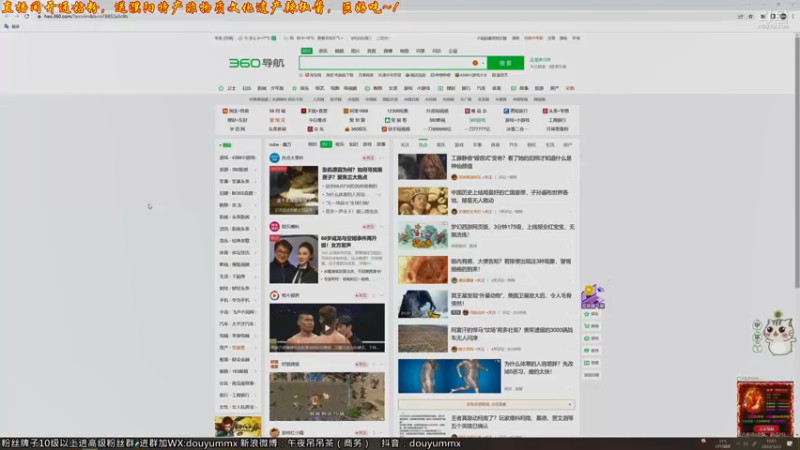The height and width of the screenshot is (450, 800).
Task: Click the orange search engine icon in search box
Action: [x=475, y=63]
